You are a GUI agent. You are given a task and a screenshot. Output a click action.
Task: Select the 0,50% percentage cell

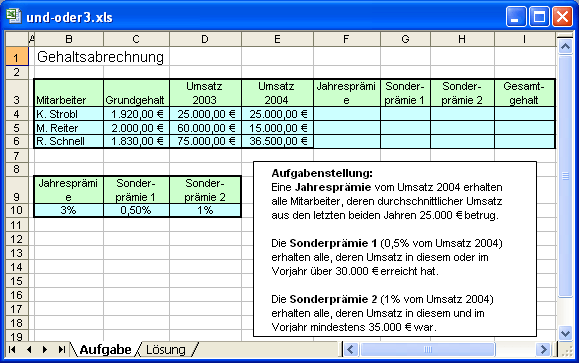136,210
